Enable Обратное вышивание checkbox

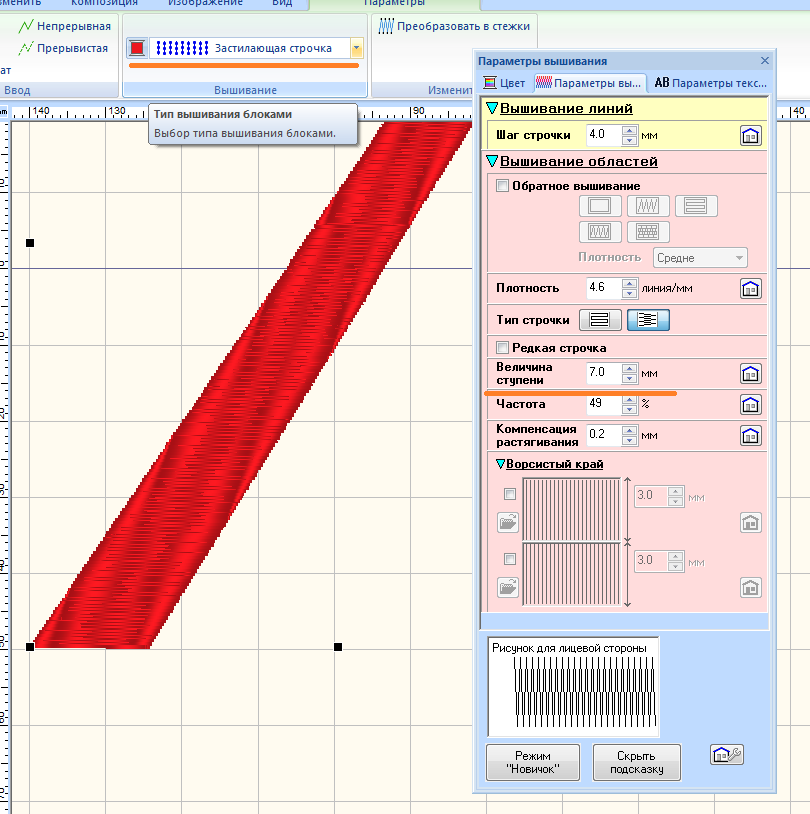pyautogui.click(x=502, y=185)
